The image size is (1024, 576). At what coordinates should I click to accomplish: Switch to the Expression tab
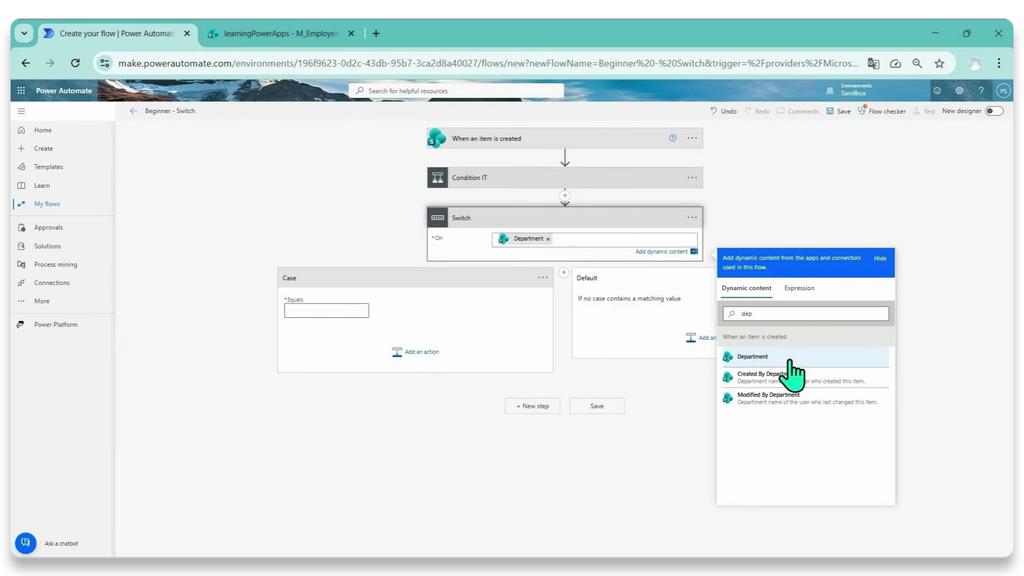click(799, 288)
